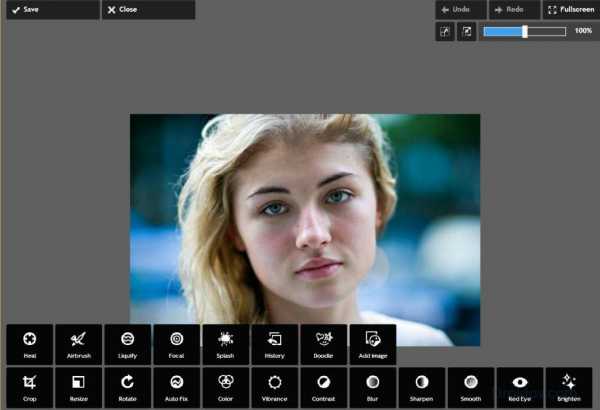Open the Liquify tool

[x=127, y=344]
